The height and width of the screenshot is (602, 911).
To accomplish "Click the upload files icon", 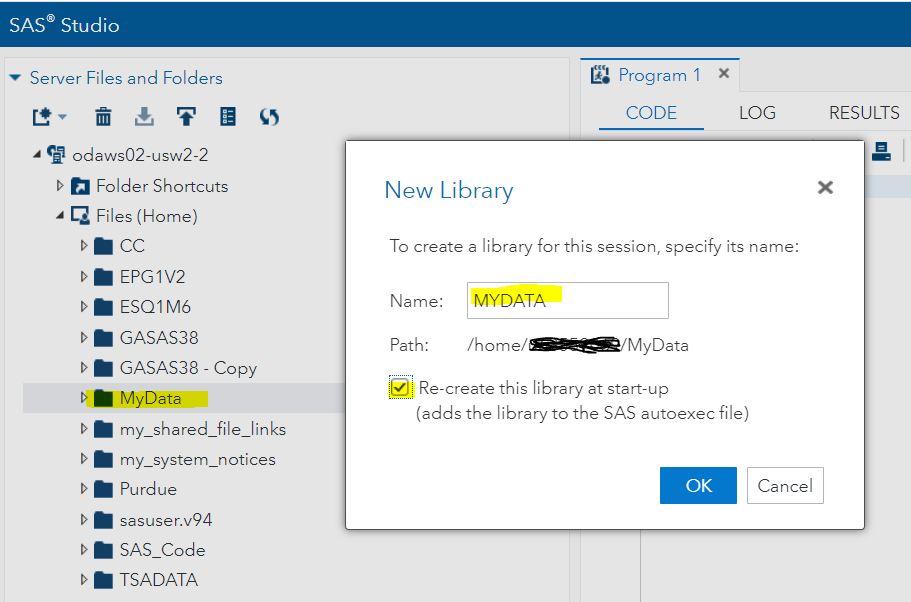I will click(x=186, y=117).
